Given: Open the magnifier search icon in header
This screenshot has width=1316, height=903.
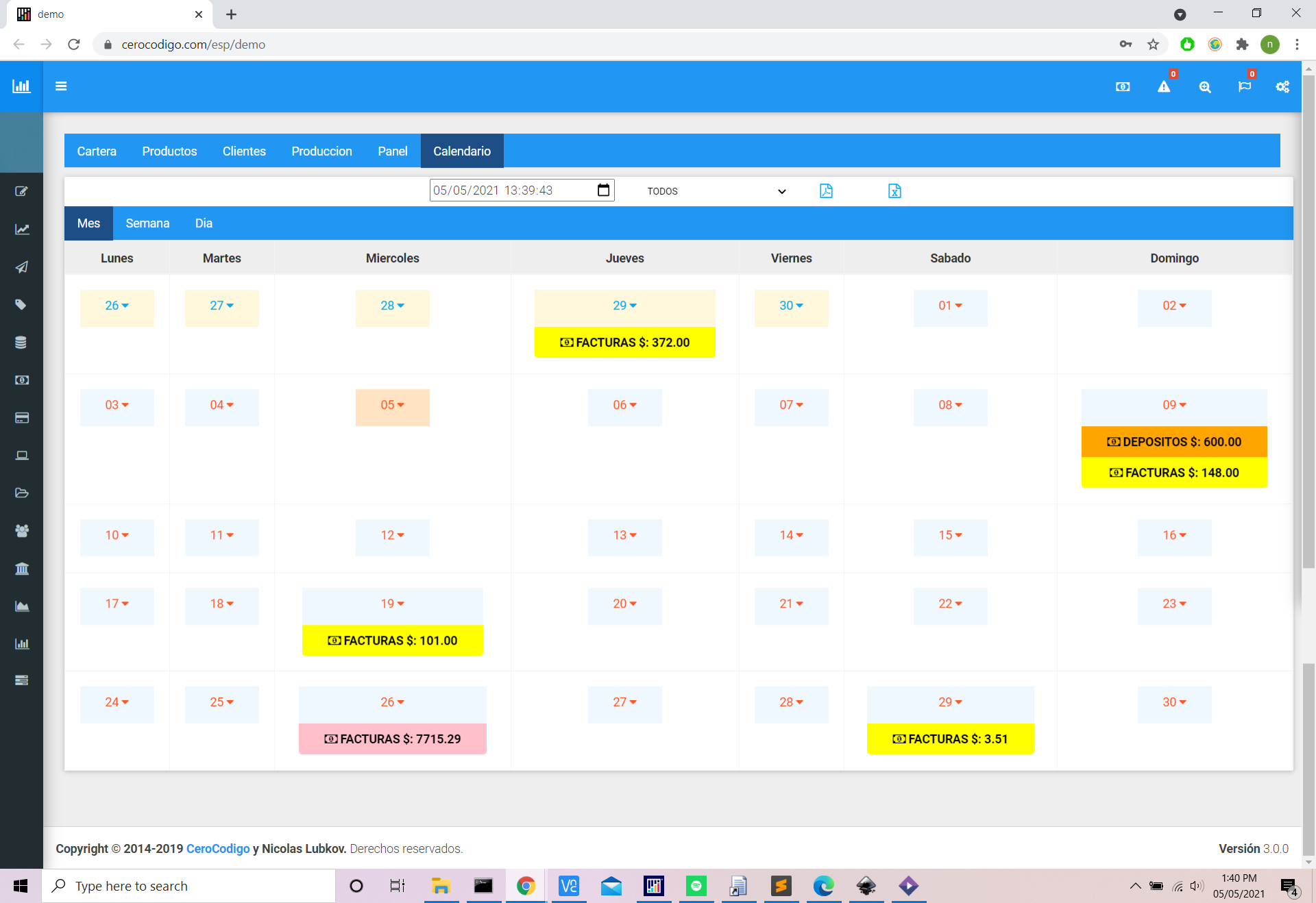Looking at the screenshot, I should click(1205, 87).
